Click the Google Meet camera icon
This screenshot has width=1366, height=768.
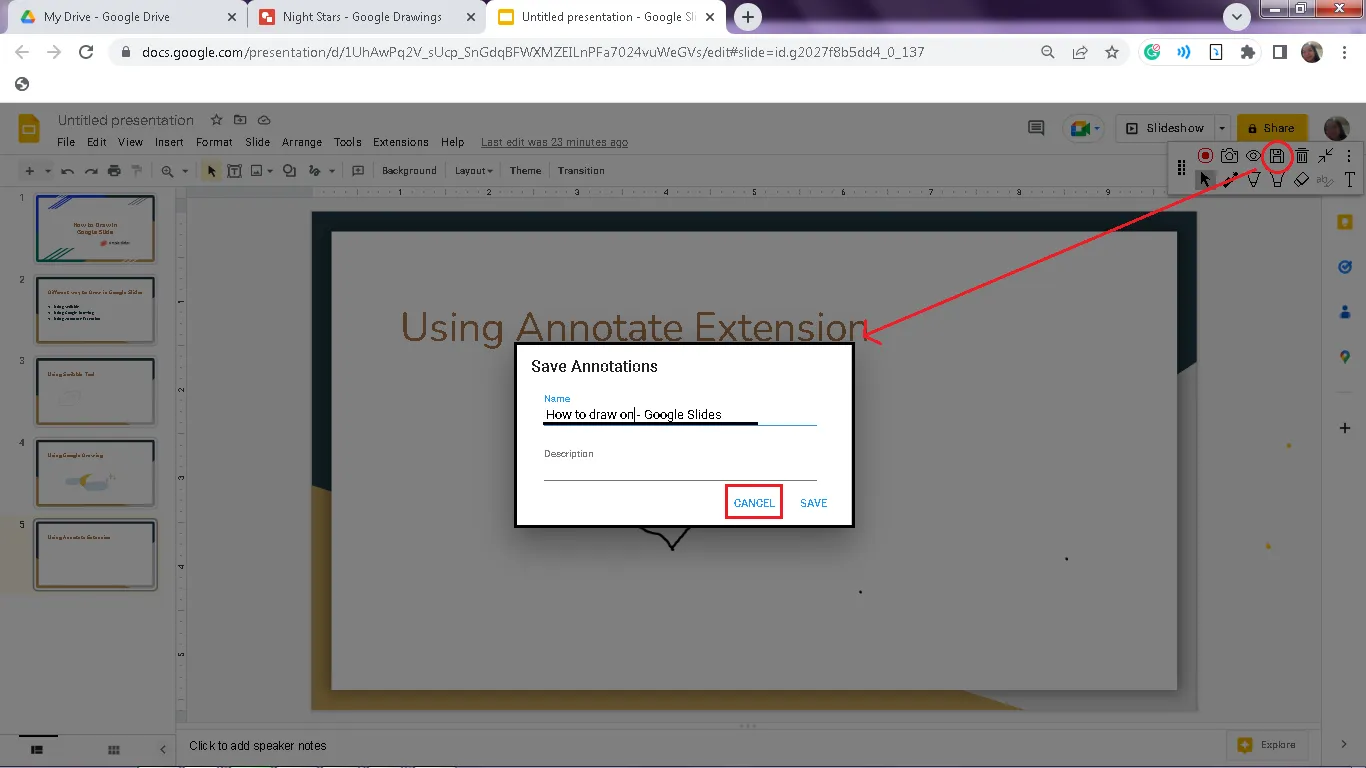click(x=1080, y=129)
